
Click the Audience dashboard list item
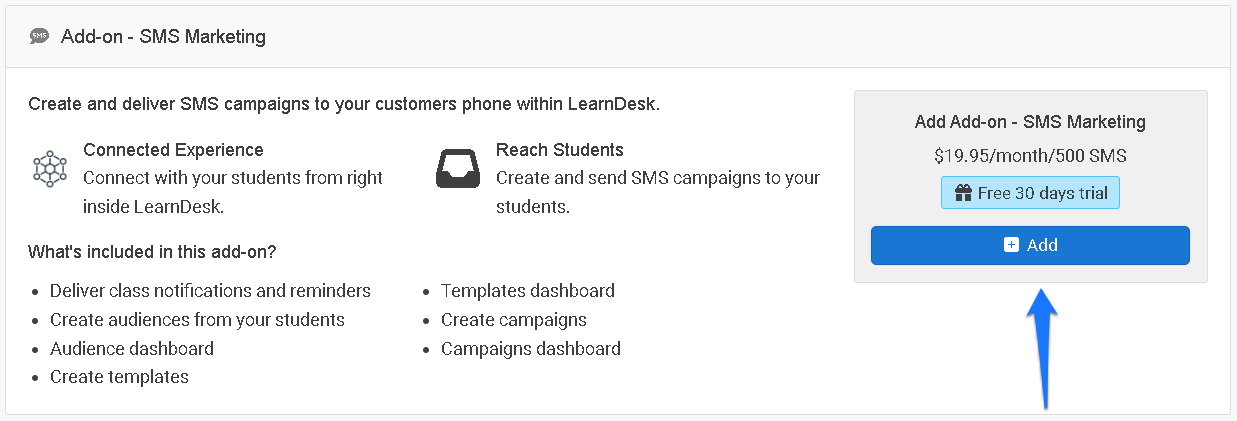pos(132,349)
